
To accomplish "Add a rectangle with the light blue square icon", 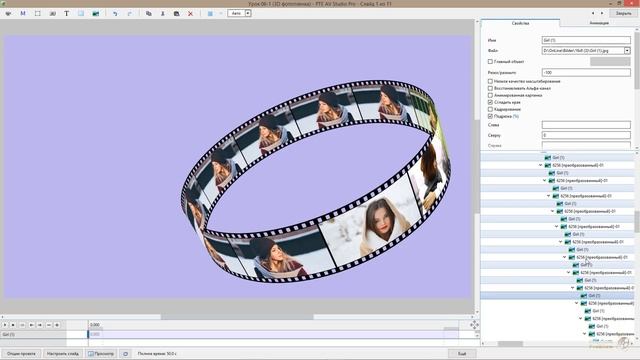I will pos(81,13).
